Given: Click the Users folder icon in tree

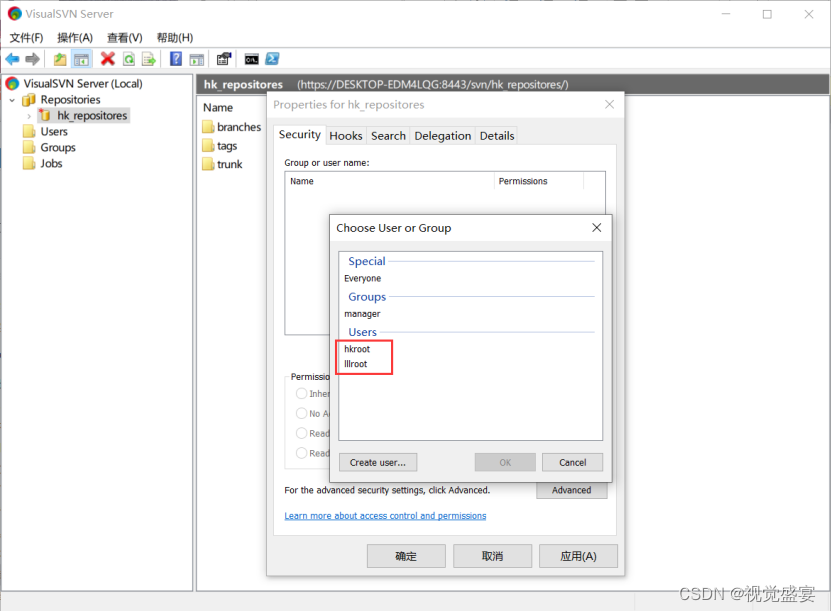Looking at the screenshot, I should (x=29, y=131).
